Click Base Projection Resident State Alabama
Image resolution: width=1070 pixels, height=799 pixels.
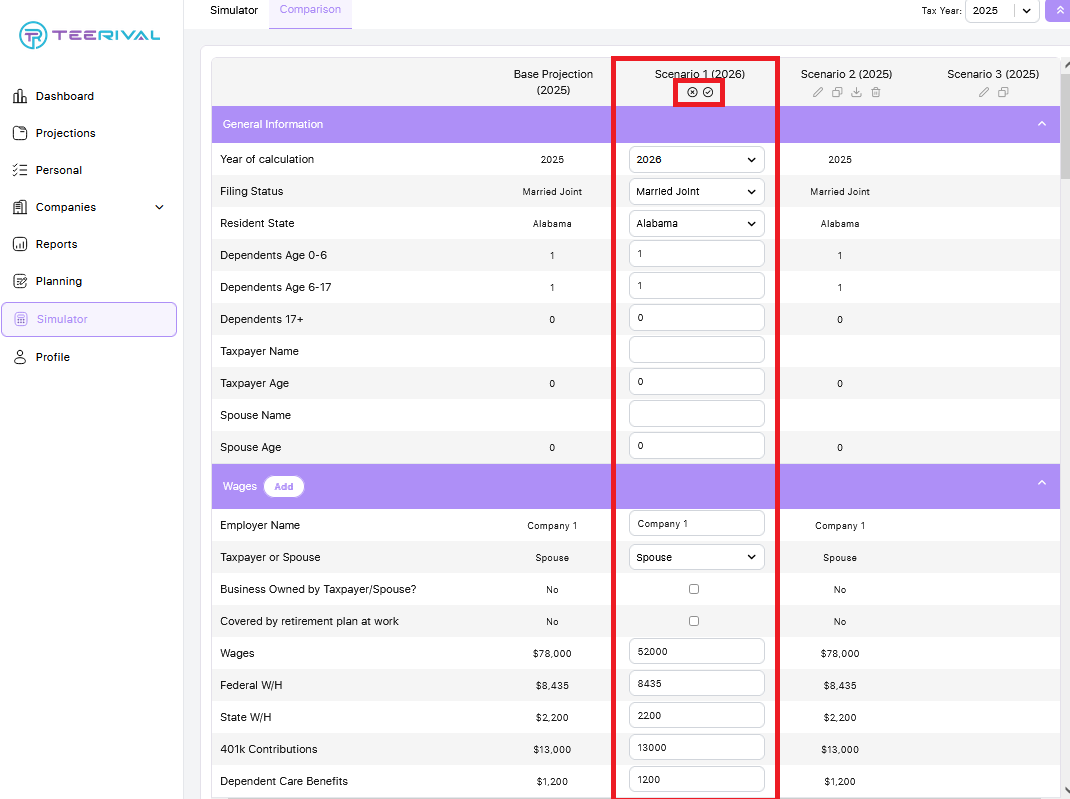(552, 224)
